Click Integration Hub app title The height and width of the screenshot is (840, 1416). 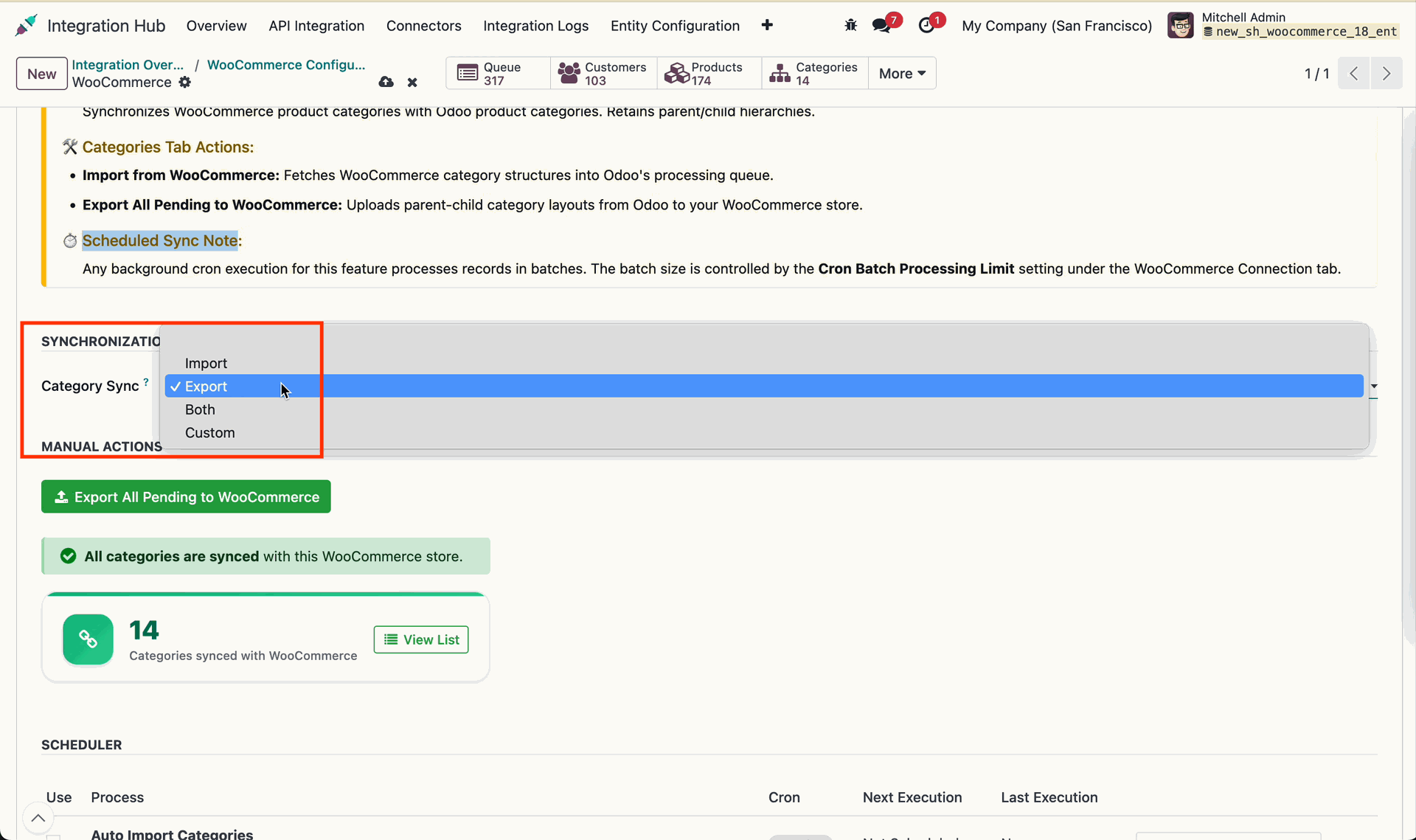point(106,26)
